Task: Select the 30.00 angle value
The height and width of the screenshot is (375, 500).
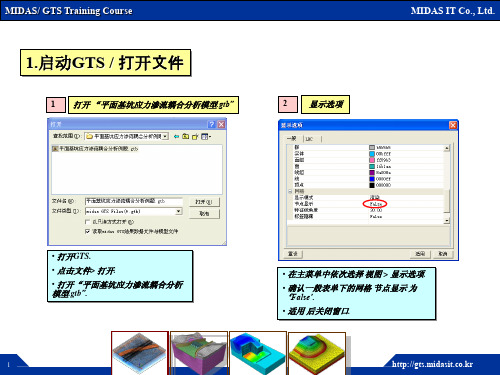Action: click(x=376, y=210)
